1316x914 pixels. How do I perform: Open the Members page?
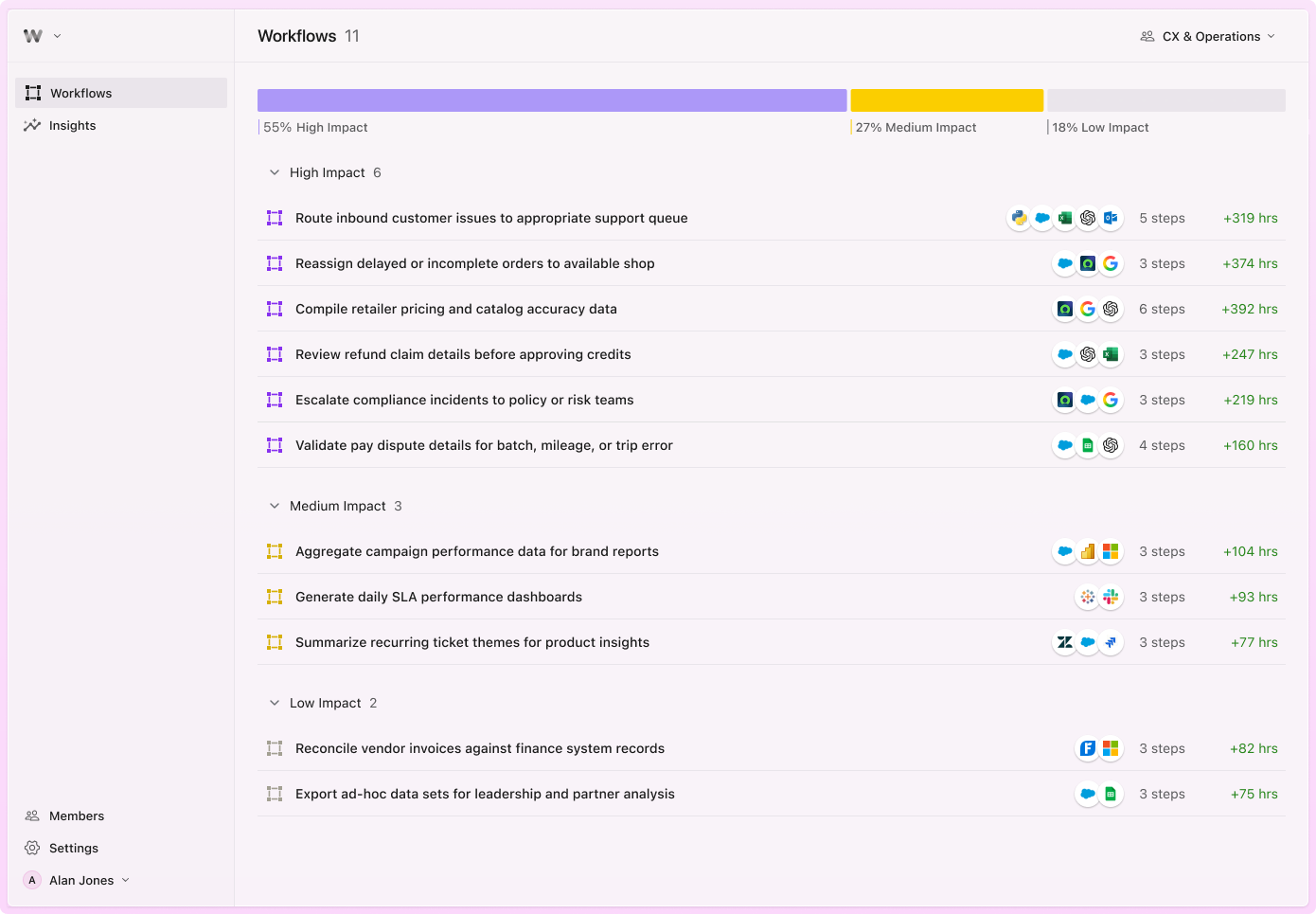click(x=76, y=815)
